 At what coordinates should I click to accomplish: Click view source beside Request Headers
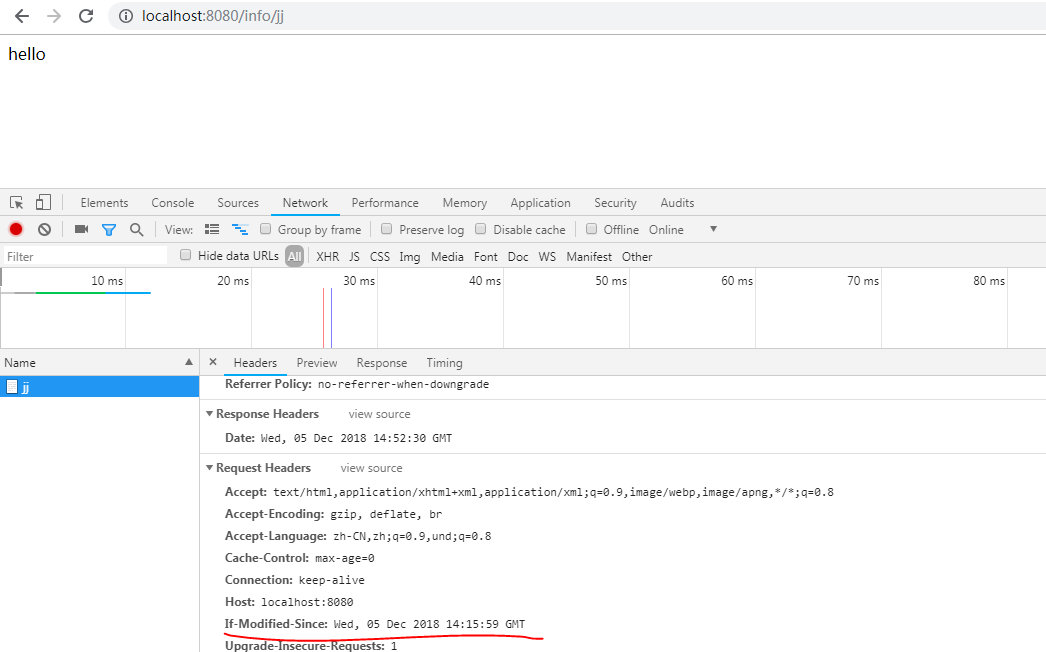(x=371, y=467)
